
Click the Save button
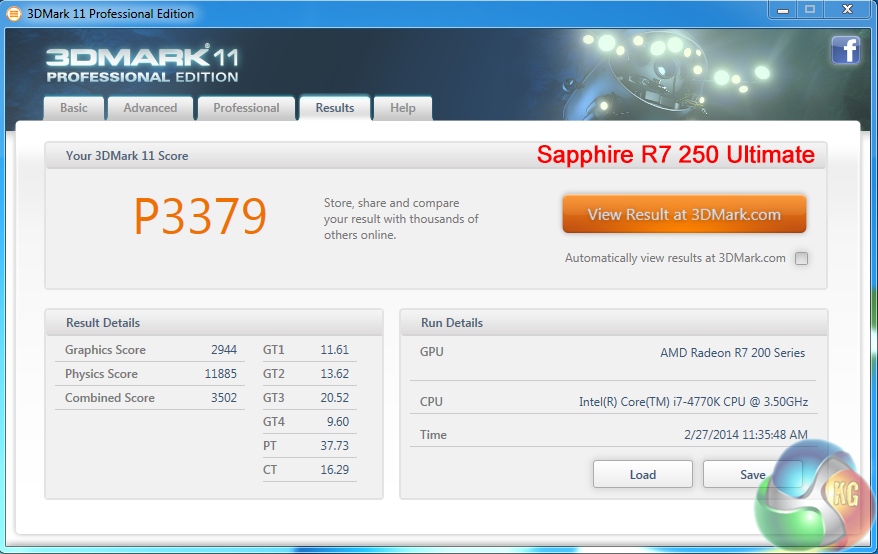(x=753, y=474)
